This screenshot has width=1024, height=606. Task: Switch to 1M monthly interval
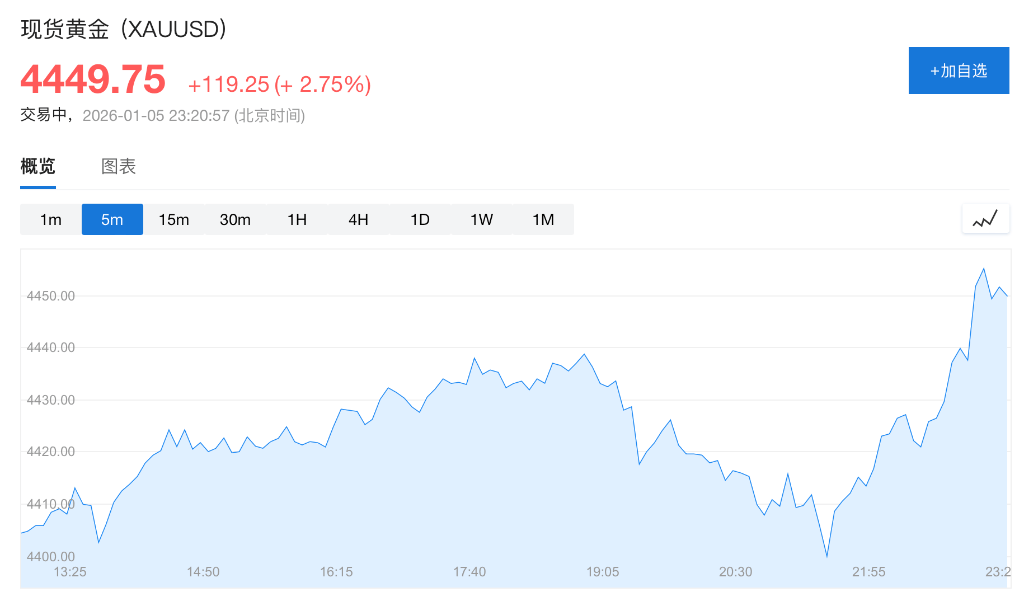[x=543, y=220]
